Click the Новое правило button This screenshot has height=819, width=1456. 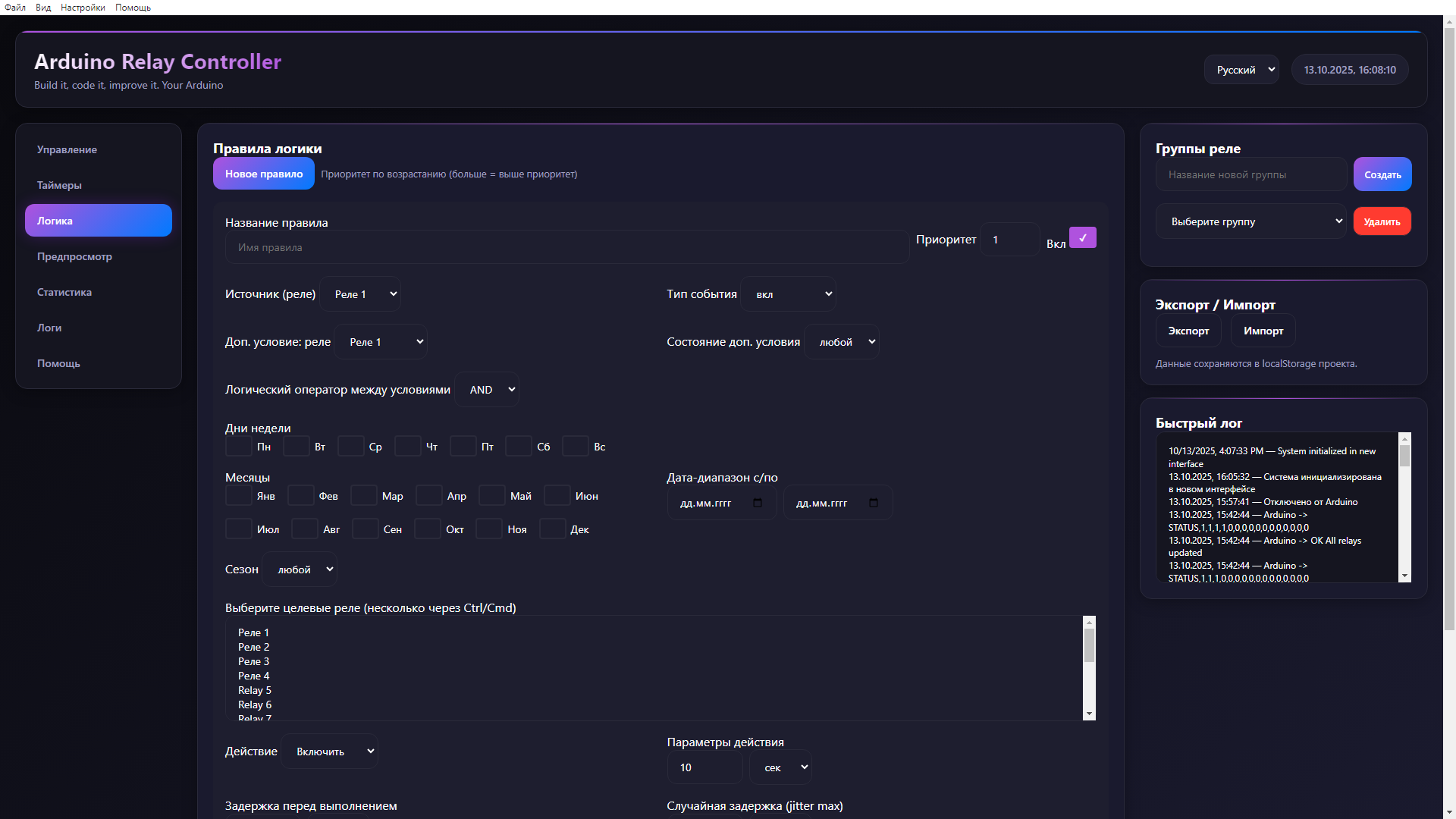[263, 174]
